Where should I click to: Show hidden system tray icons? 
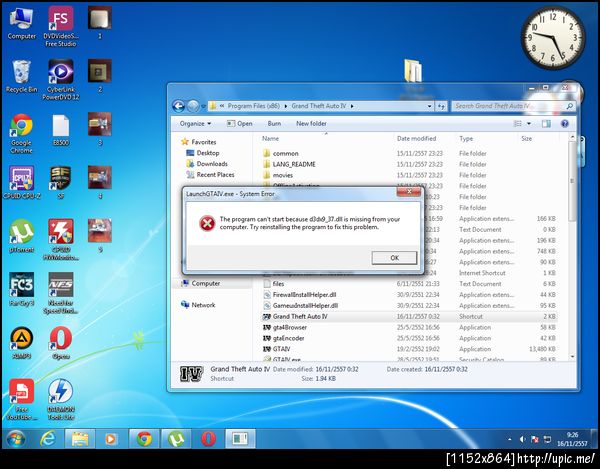pyautogui.click(x=510, y=440)
